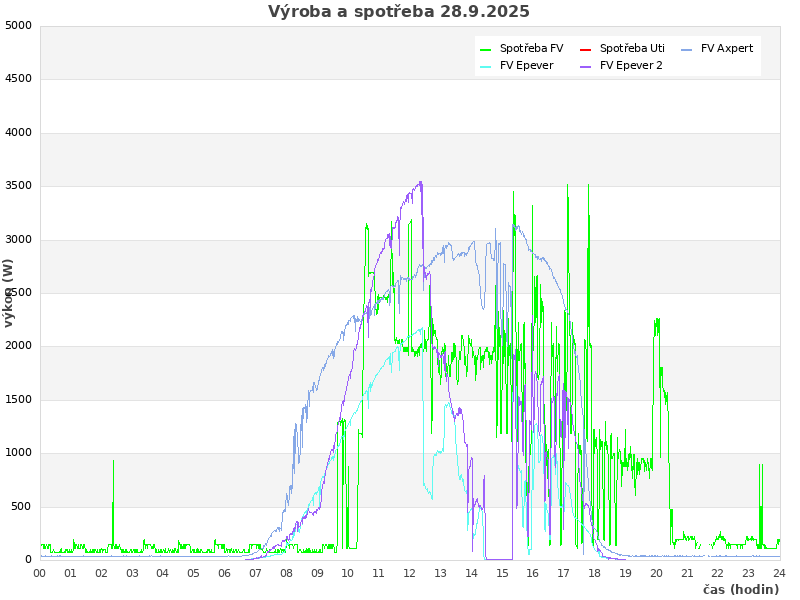Click the red Spotřeba Uti legend swatch

(x=586, y=49)
